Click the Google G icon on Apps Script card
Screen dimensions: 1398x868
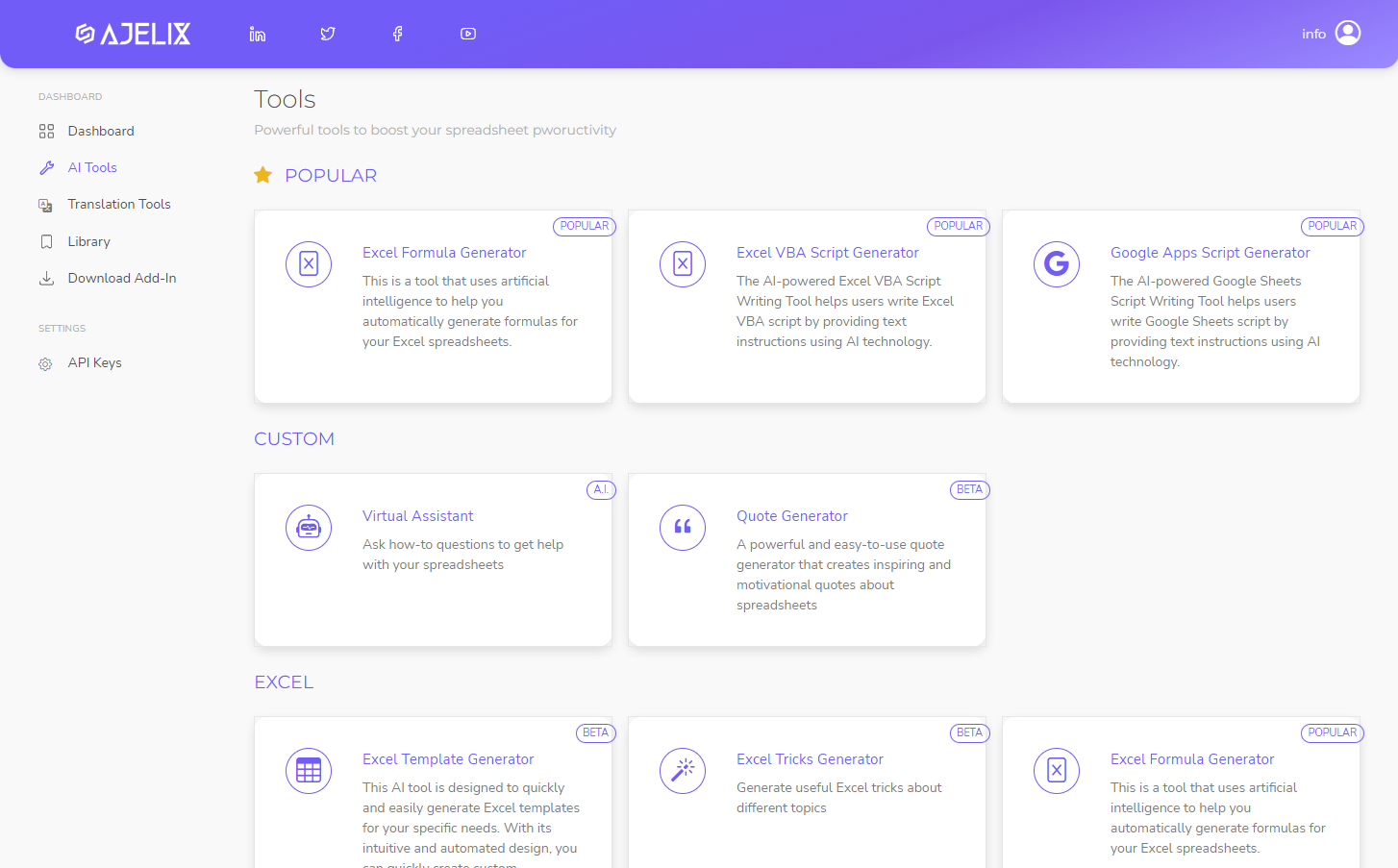(x=1057, y=263)
